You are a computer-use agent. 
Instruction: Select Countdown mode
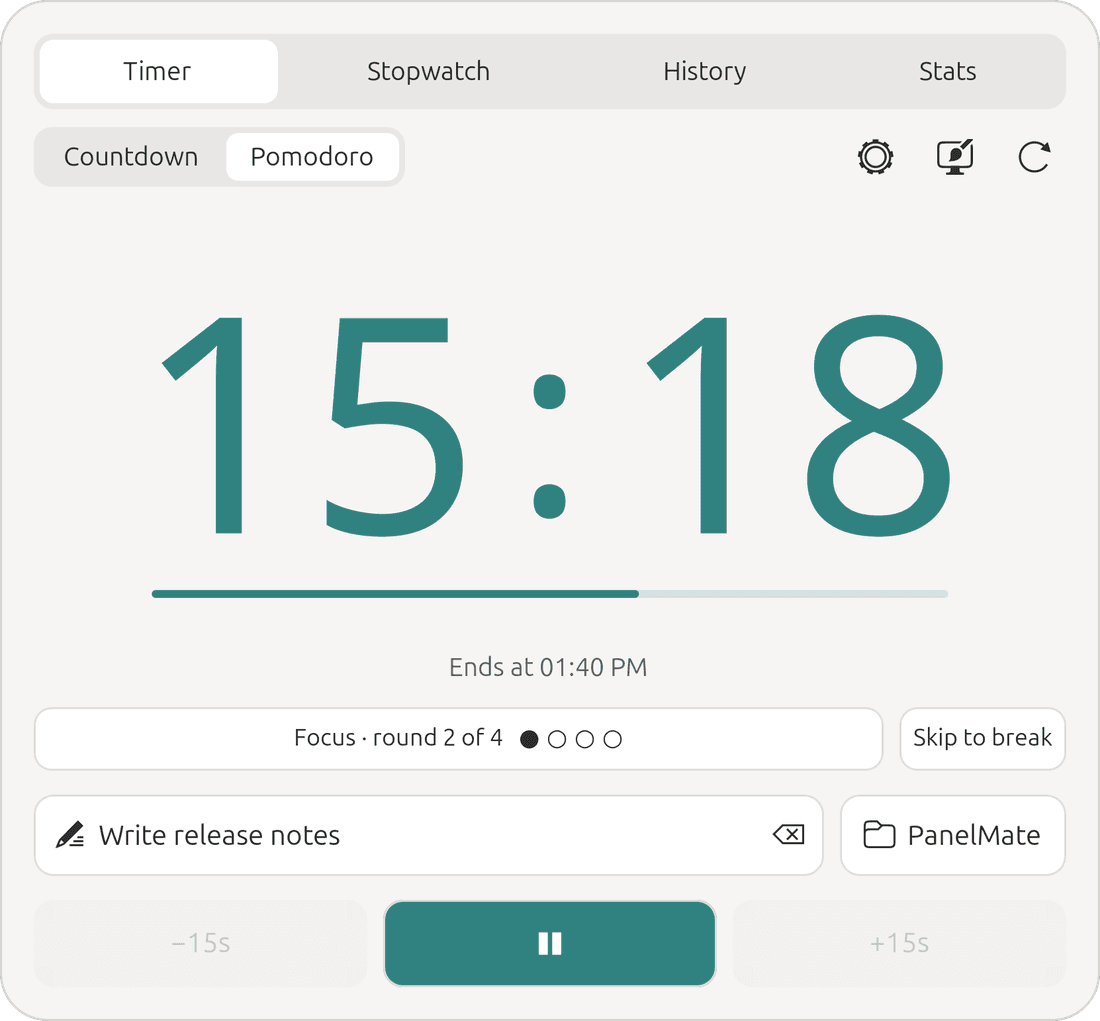[x=131, y=156]
